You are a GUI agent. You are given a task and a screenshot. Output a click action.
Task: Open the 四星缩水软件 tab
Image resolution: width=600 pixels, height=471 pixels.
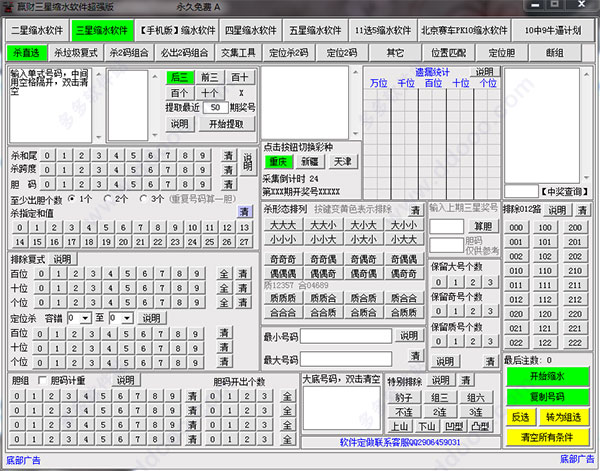coord(251,30)
